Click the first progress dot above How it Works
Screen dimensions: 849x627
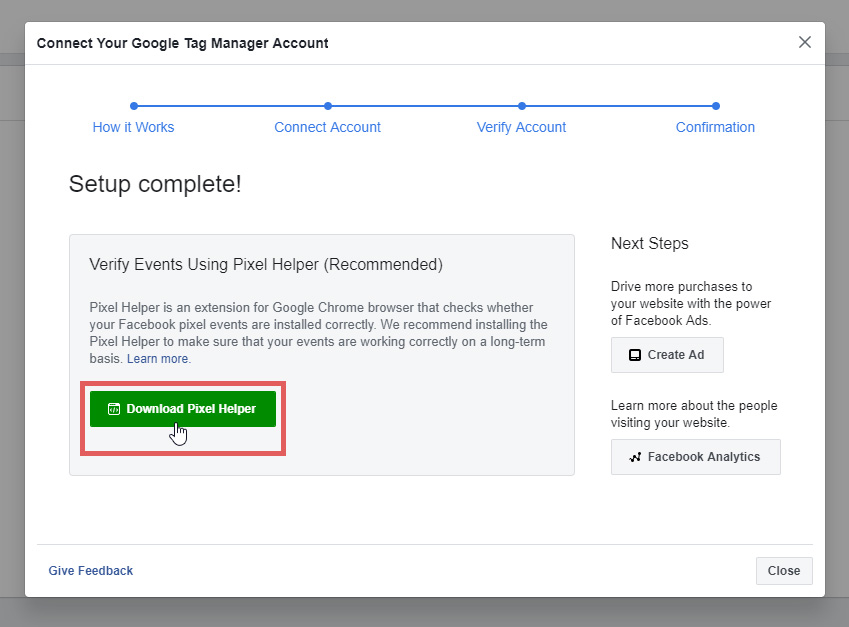click(134, 106)
